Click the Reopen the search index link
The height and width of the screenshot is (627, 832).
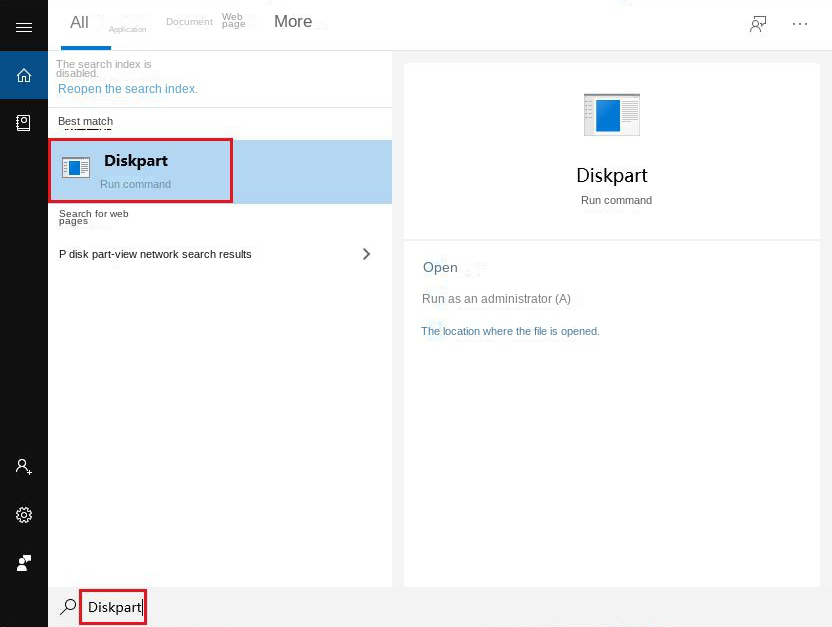(127, 89)
